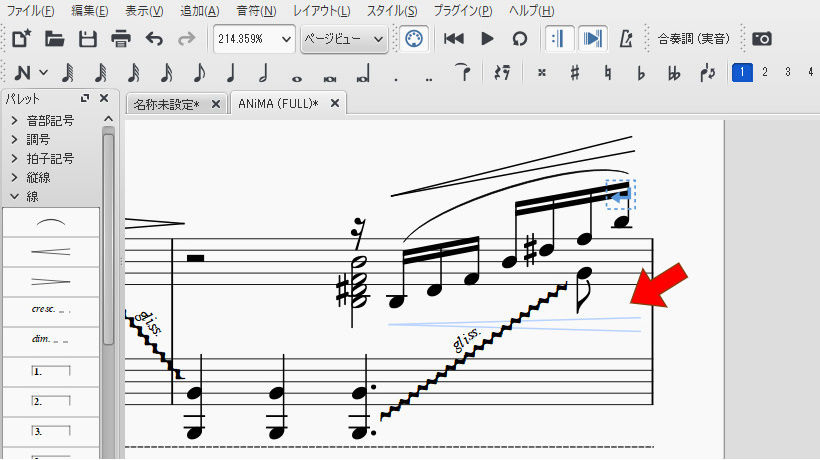
Task: Rewind playback to the start
Action: tap(453, 39)
